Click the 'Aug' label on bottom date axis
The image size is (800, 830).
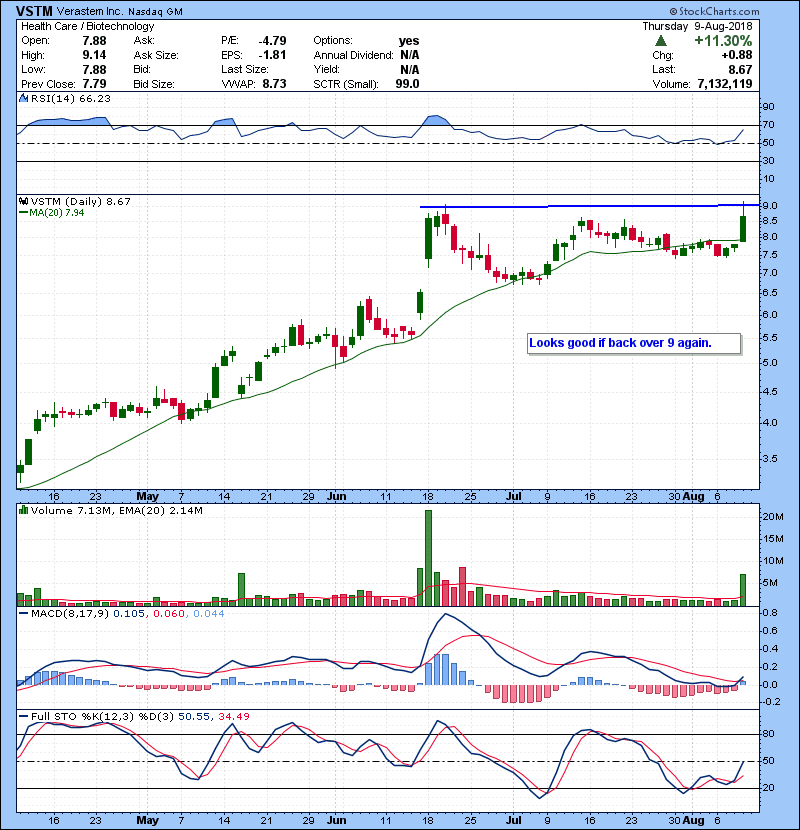point(693,820)
